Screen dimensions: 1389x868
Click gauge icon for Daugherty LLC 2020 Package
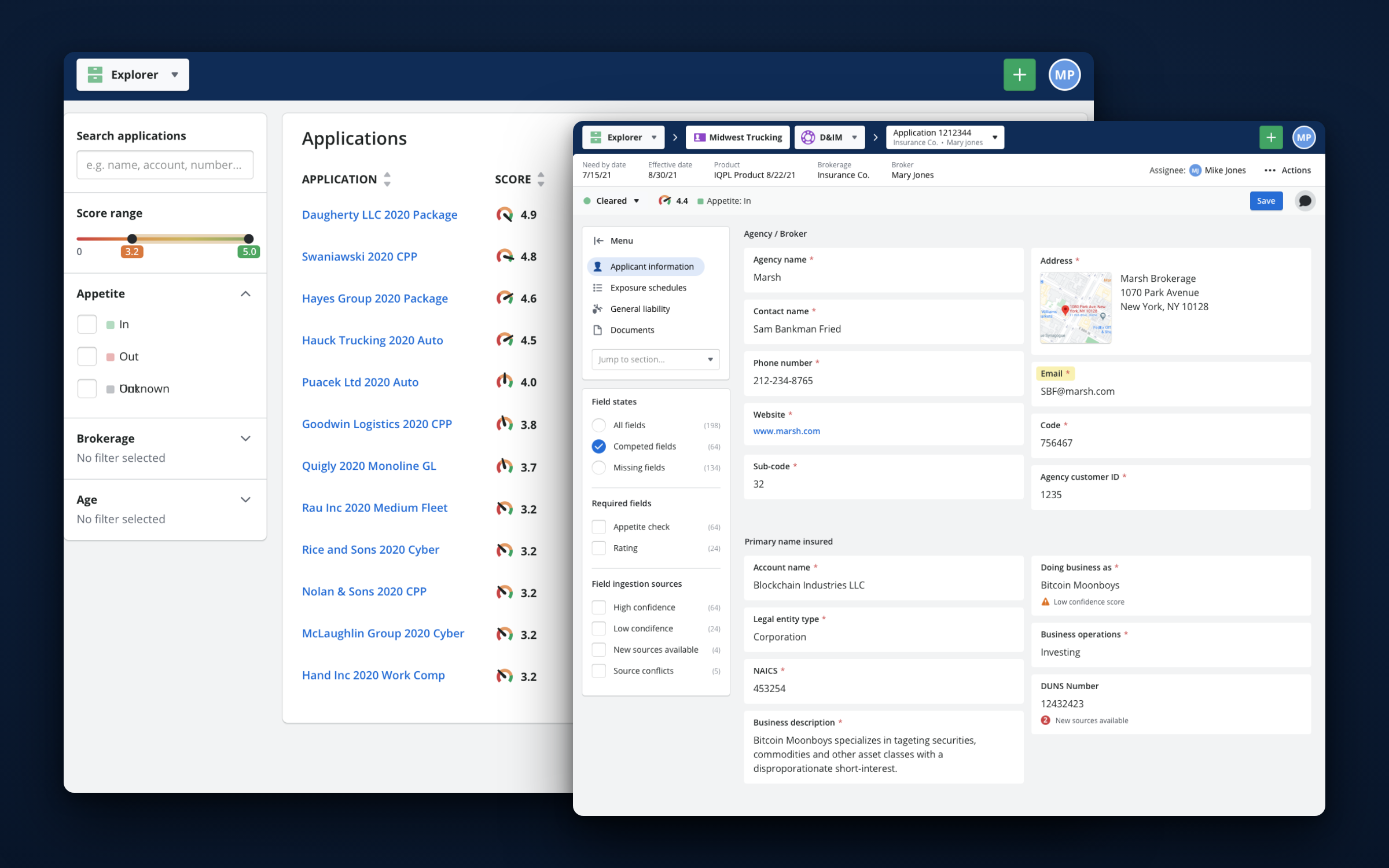click(505, 215)
